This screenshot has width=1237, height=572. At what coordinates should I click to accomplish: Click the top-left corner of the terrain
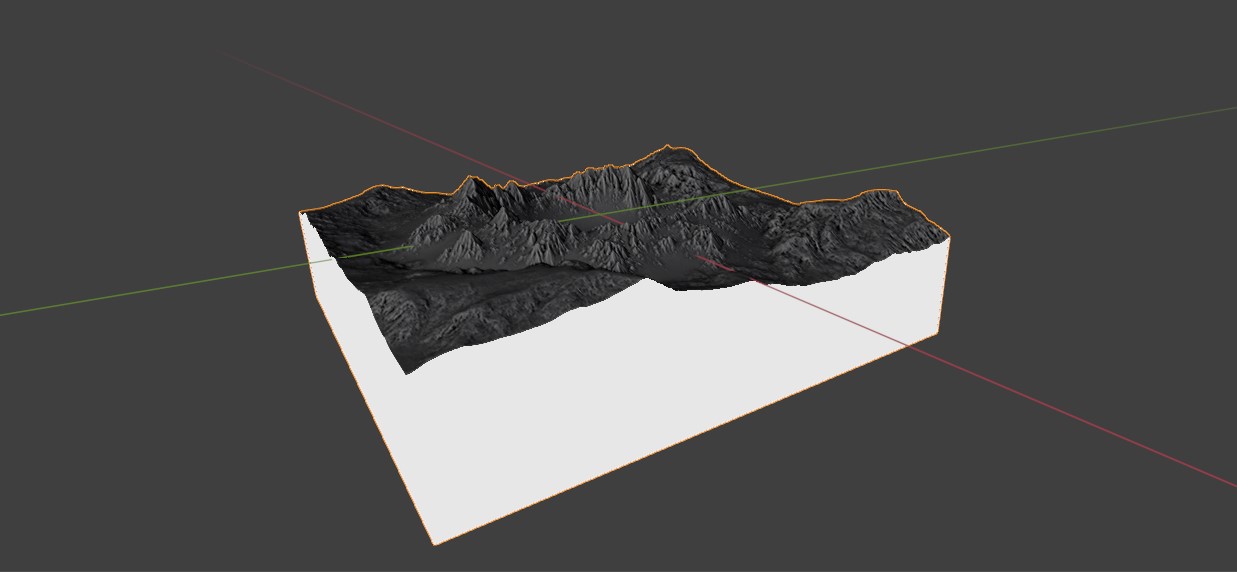301,212
